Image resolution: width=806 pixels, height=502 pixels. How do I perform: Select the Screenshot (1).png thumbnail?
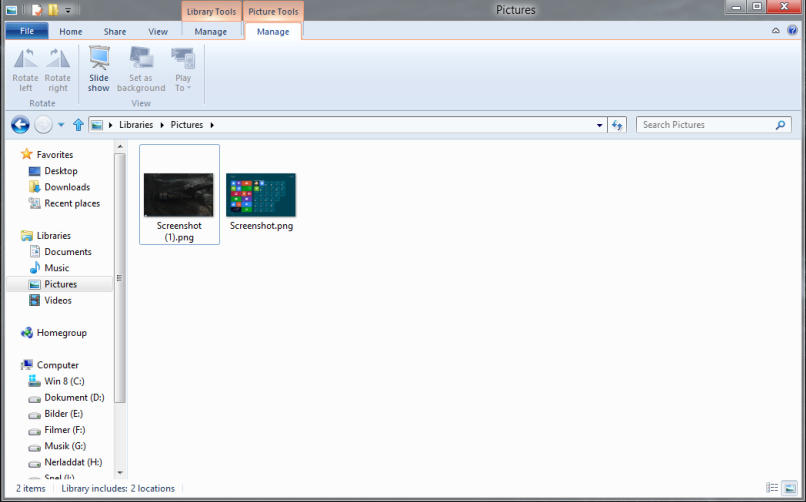pyautogui.click(x=179, y=195)
